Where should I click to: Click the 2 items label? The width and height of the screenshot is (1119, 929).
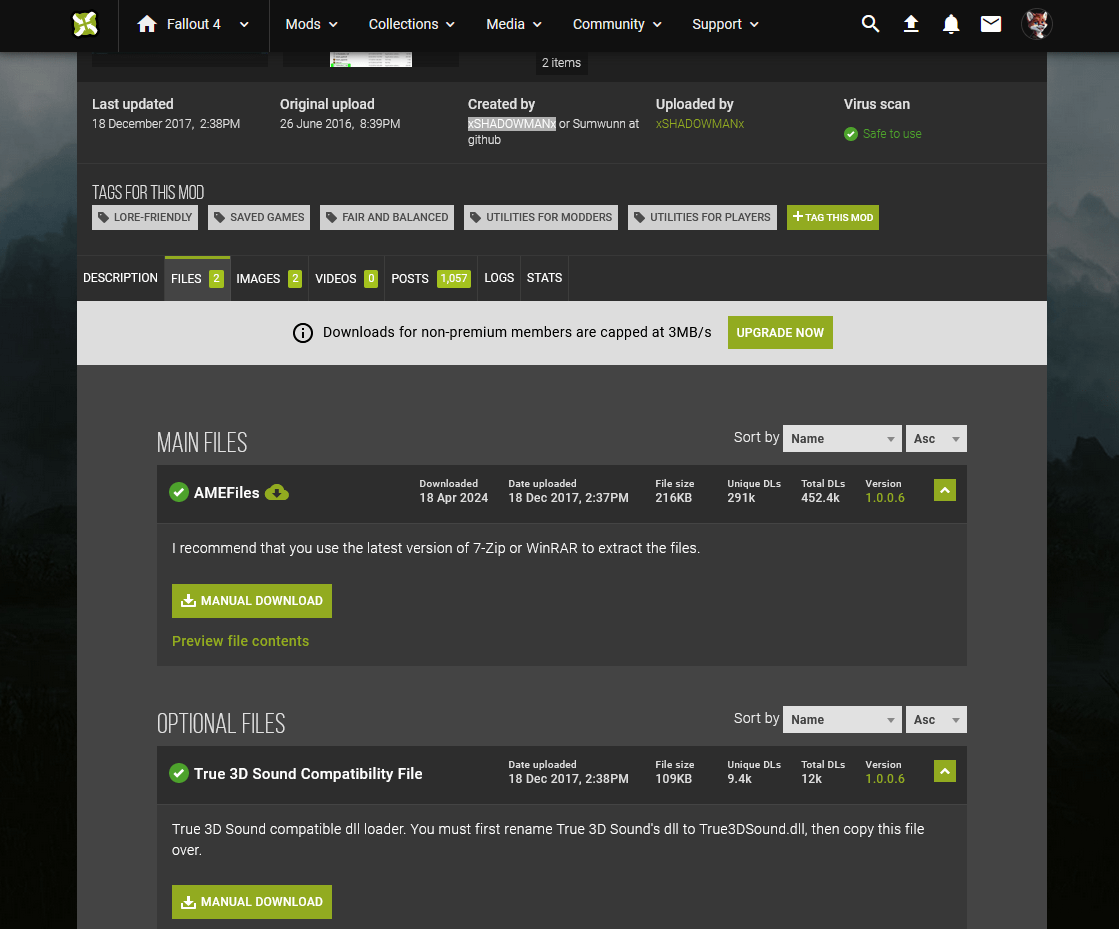click(x=562, y=63)
